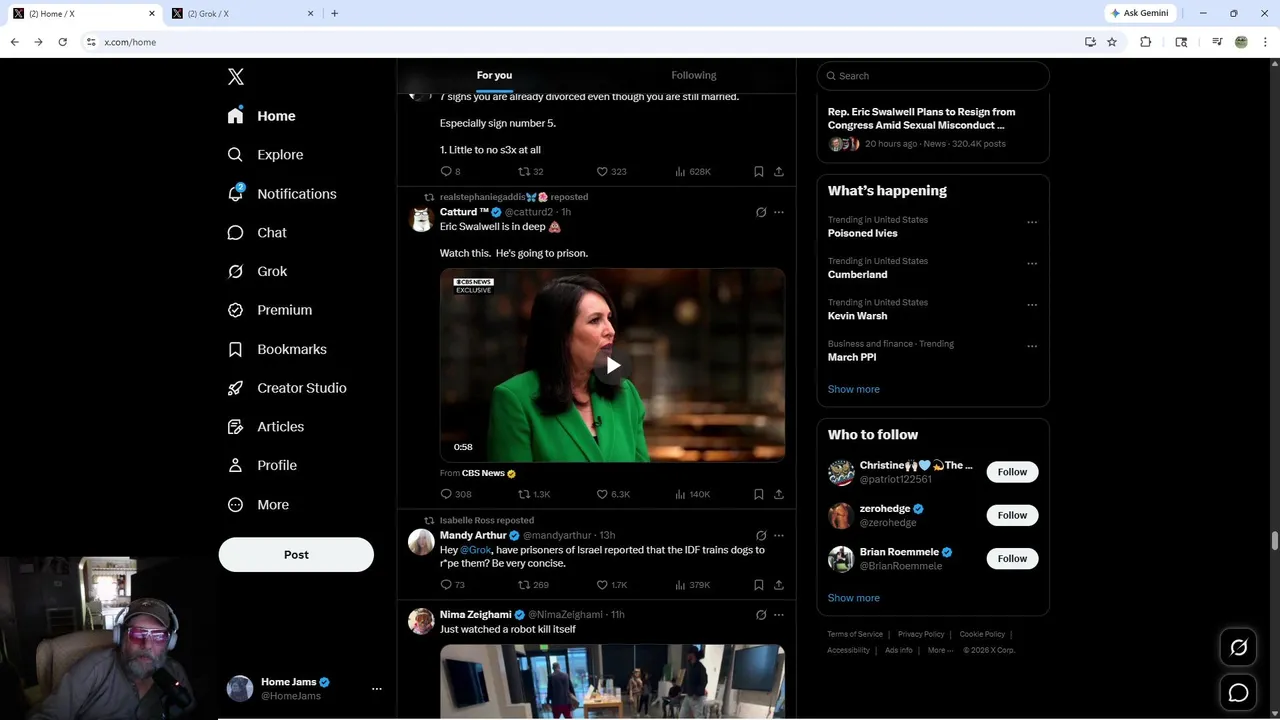Follow the Christine account

[x=1012, y=472]
